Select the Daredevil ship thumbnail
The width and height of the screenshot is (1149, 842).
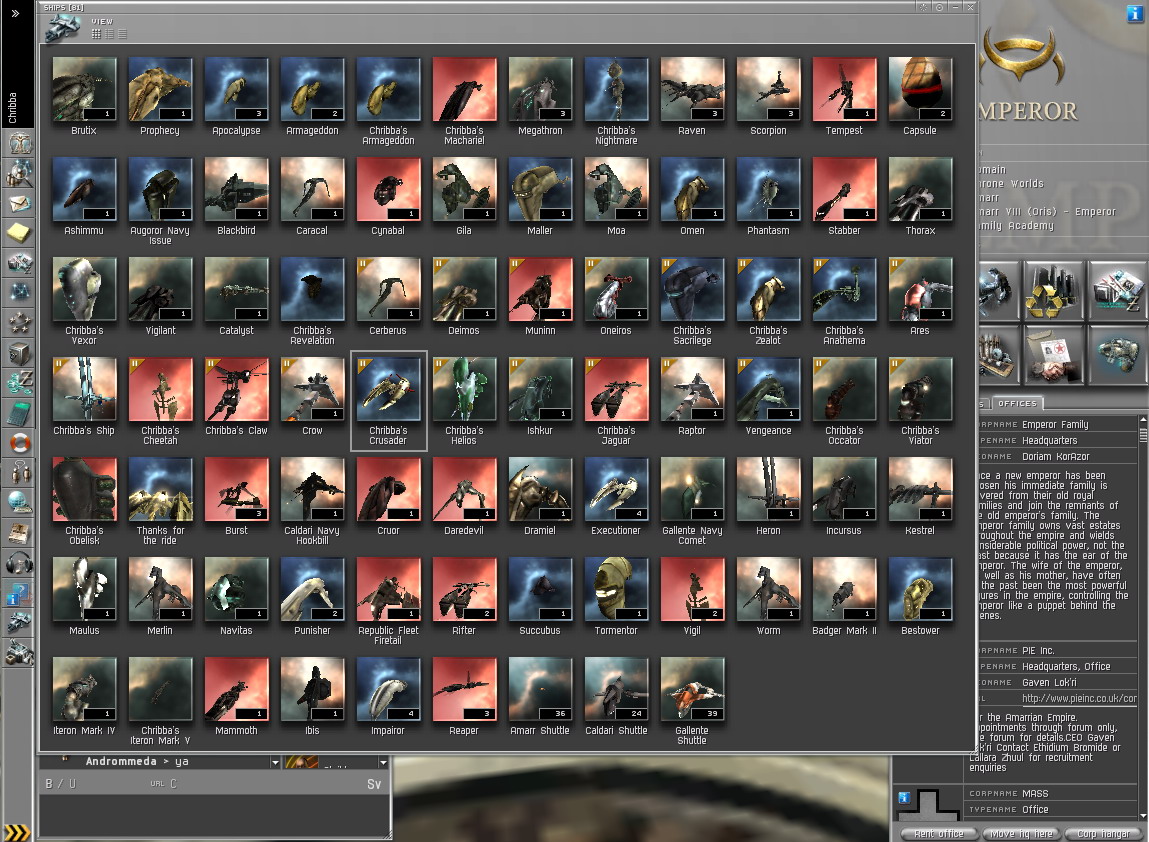(x=465, y=490)
